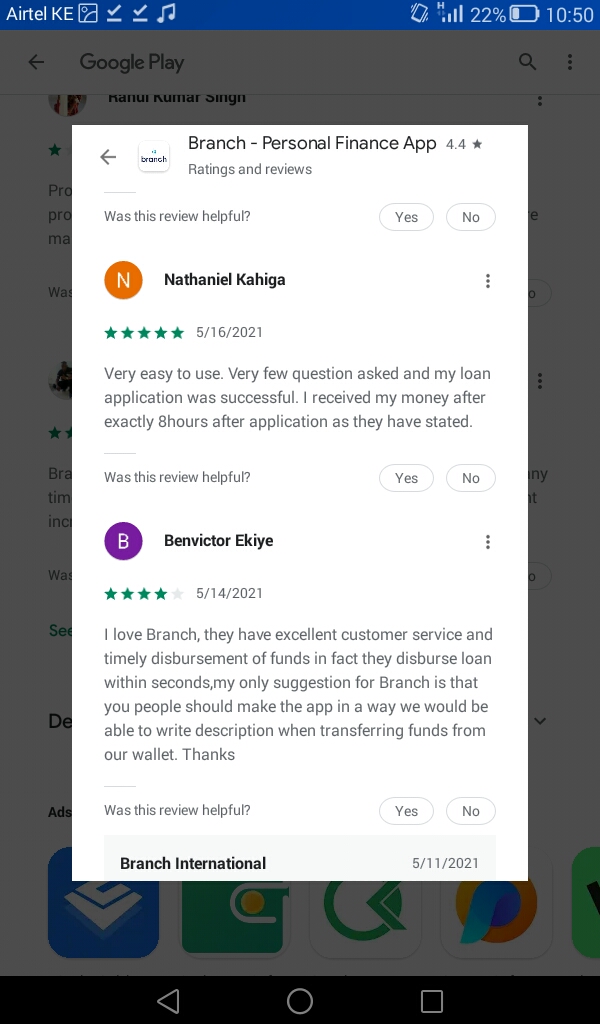Tap Nathaniel Kahiga's orange avatar
The height and width of the screenshot is (1024, 600).
click(123, 280)
